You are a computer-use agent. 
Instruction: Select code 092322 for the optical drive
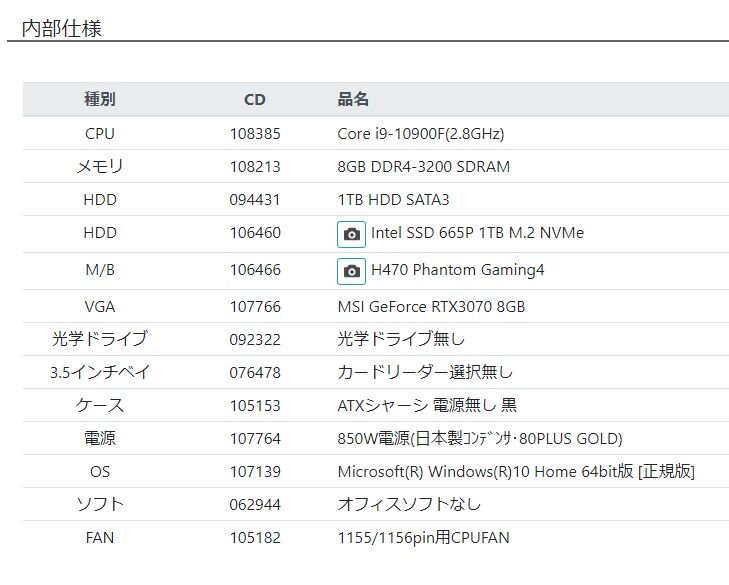(x=255, y=340)
